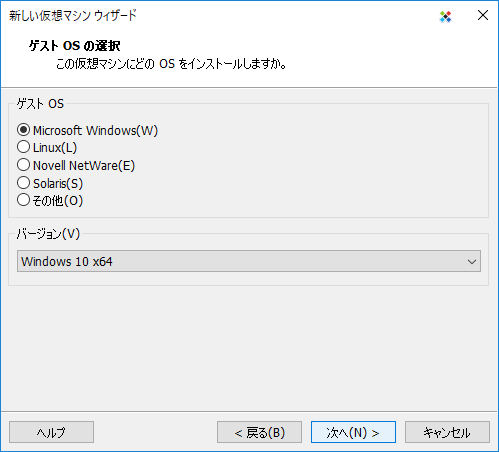Open the Windows 10 x64 combo box
The height and width of the screenshot is (452, 499).
(249, 261)
